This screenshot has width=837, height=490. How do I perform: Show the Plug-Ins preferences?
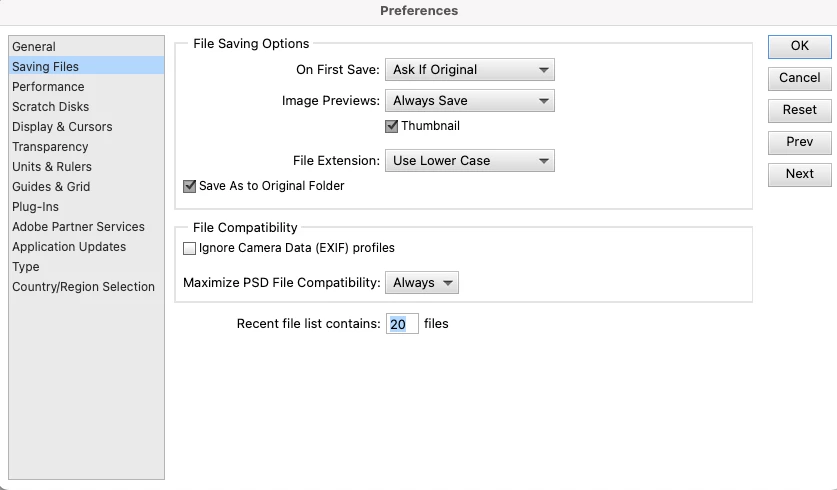pos(35,207)
